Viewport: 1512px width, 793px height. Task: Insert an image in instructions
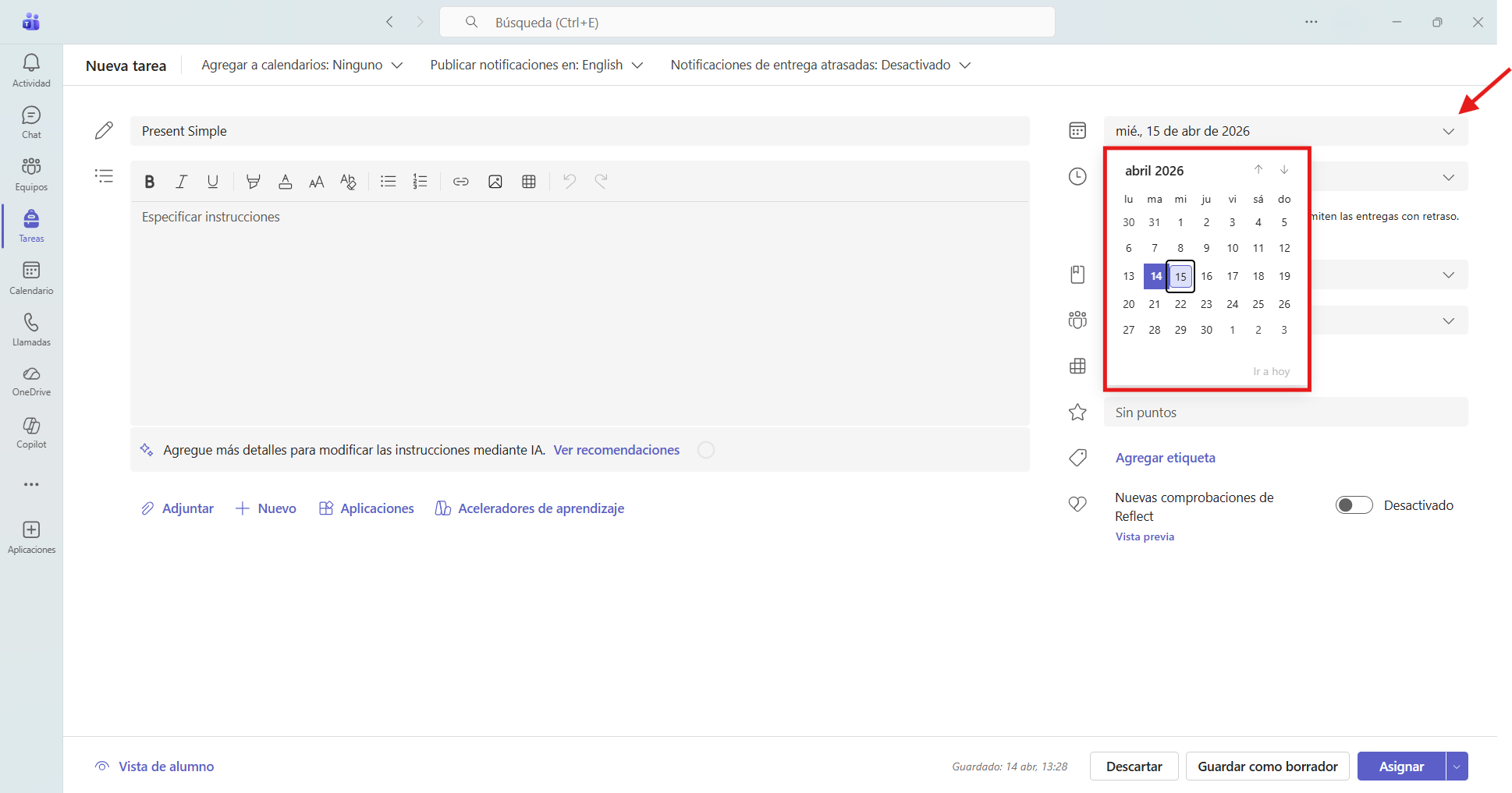pos(495,182)
